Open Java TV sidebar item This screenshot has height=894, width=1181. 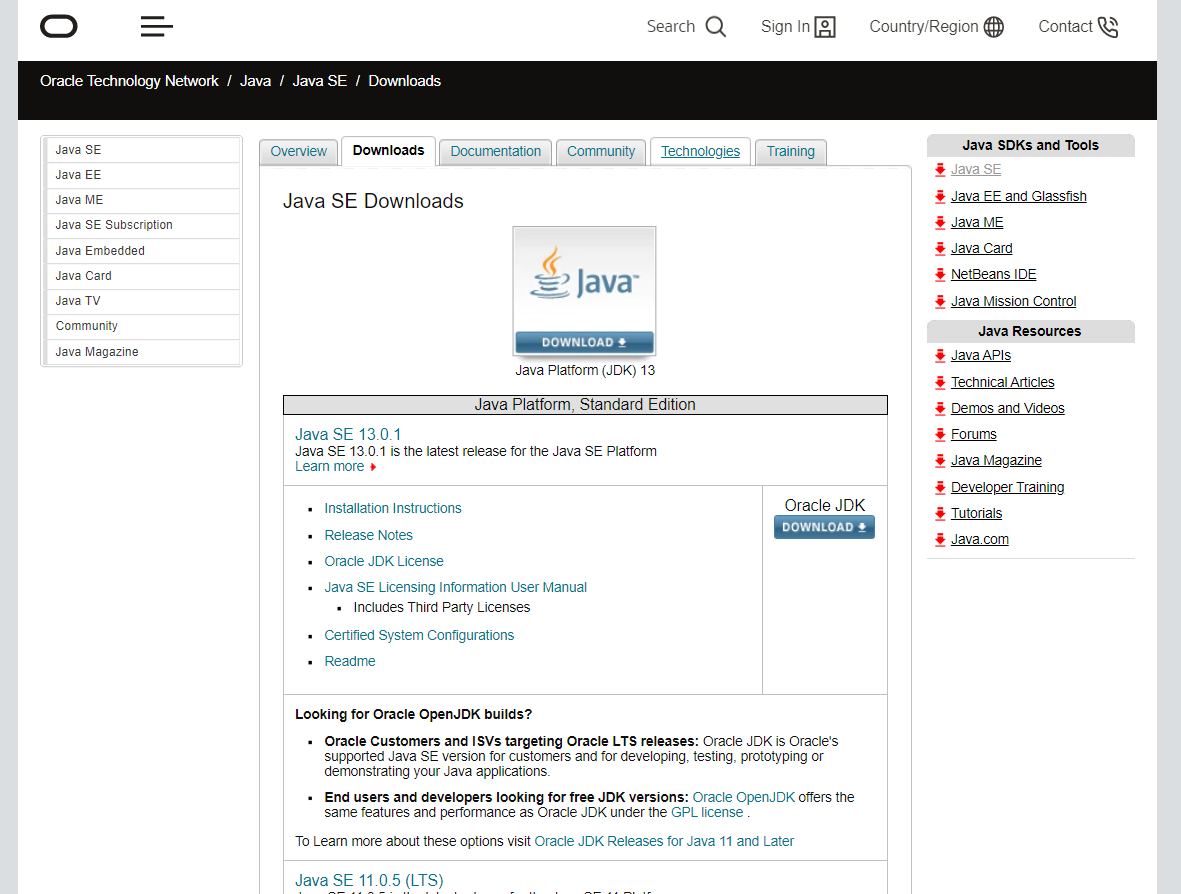click(x=143, y=301)
